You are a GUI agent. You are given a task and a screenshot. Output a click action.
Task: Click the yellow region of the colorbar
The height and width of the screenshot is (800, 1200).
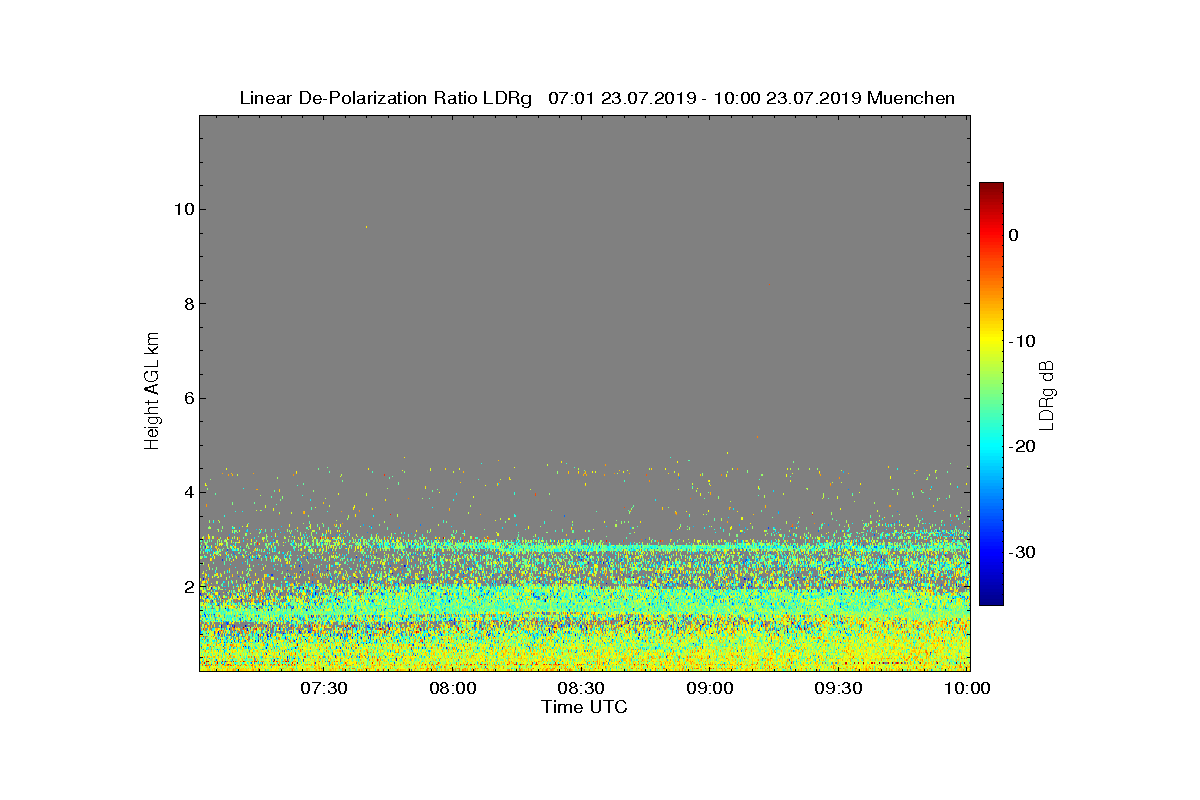pos(991,341)
